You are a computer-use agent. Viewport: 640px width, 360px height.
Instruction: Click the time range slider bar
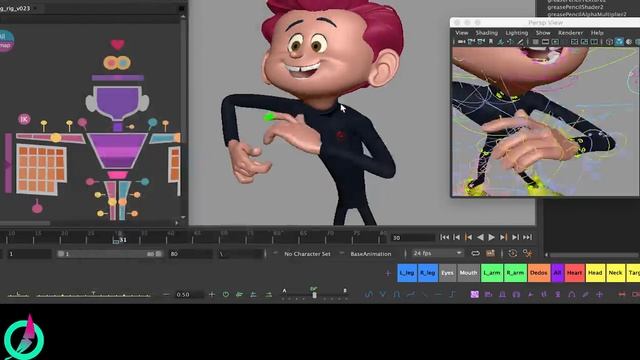[x=109, y=254]
